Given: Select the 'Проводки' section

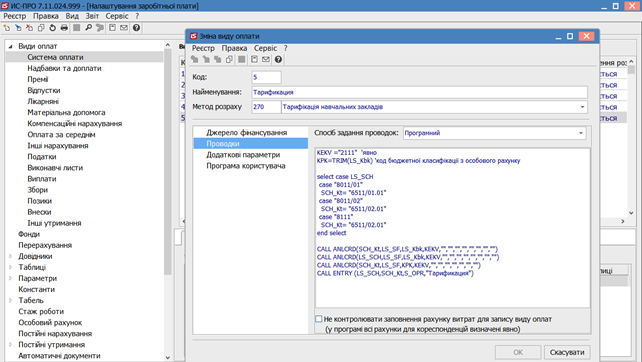Looking at the screenshot, I should click(250, 144).
